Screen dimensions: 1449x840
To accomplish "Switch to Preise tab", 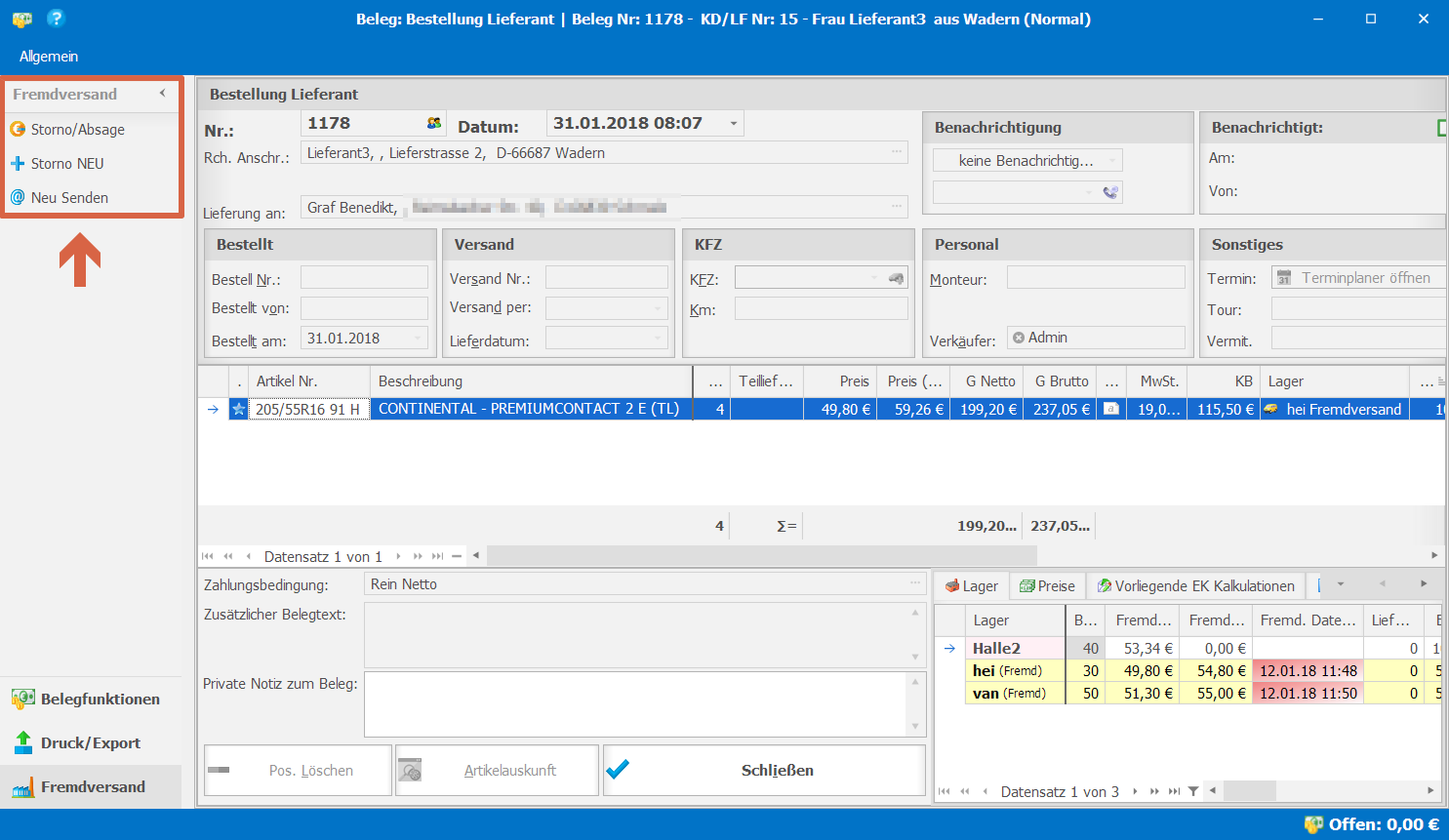I will coord(1047,585).
